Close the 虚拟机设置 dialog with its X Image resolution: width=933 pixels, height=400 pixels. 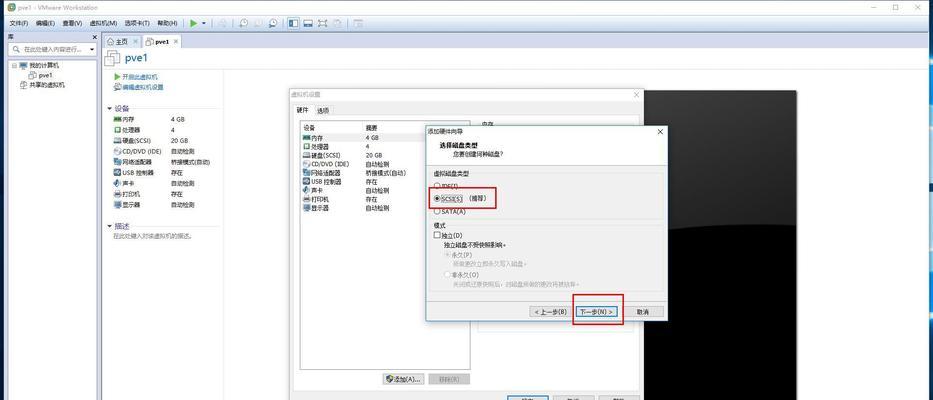point(636,95)
